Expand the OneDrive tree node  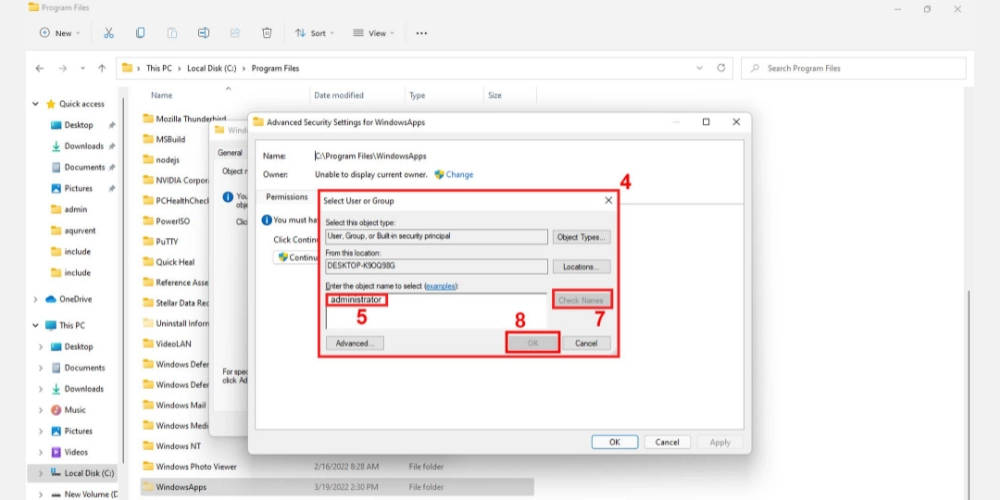37,299
